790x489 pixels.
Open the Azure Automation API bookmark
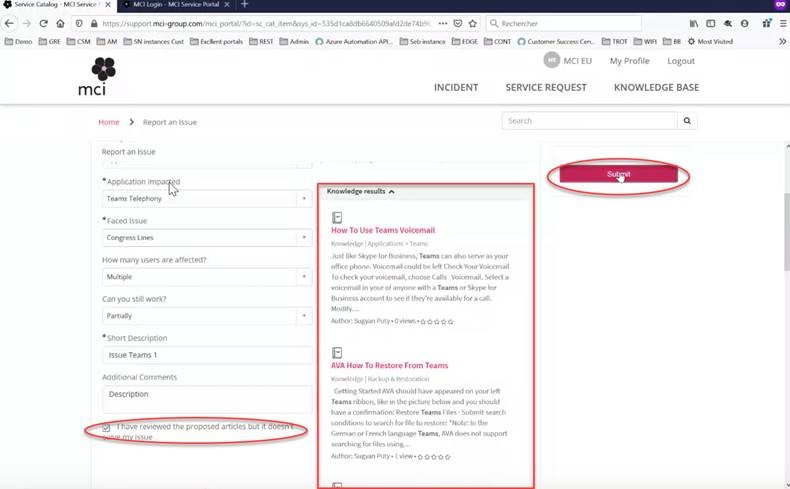pos(354,41)
